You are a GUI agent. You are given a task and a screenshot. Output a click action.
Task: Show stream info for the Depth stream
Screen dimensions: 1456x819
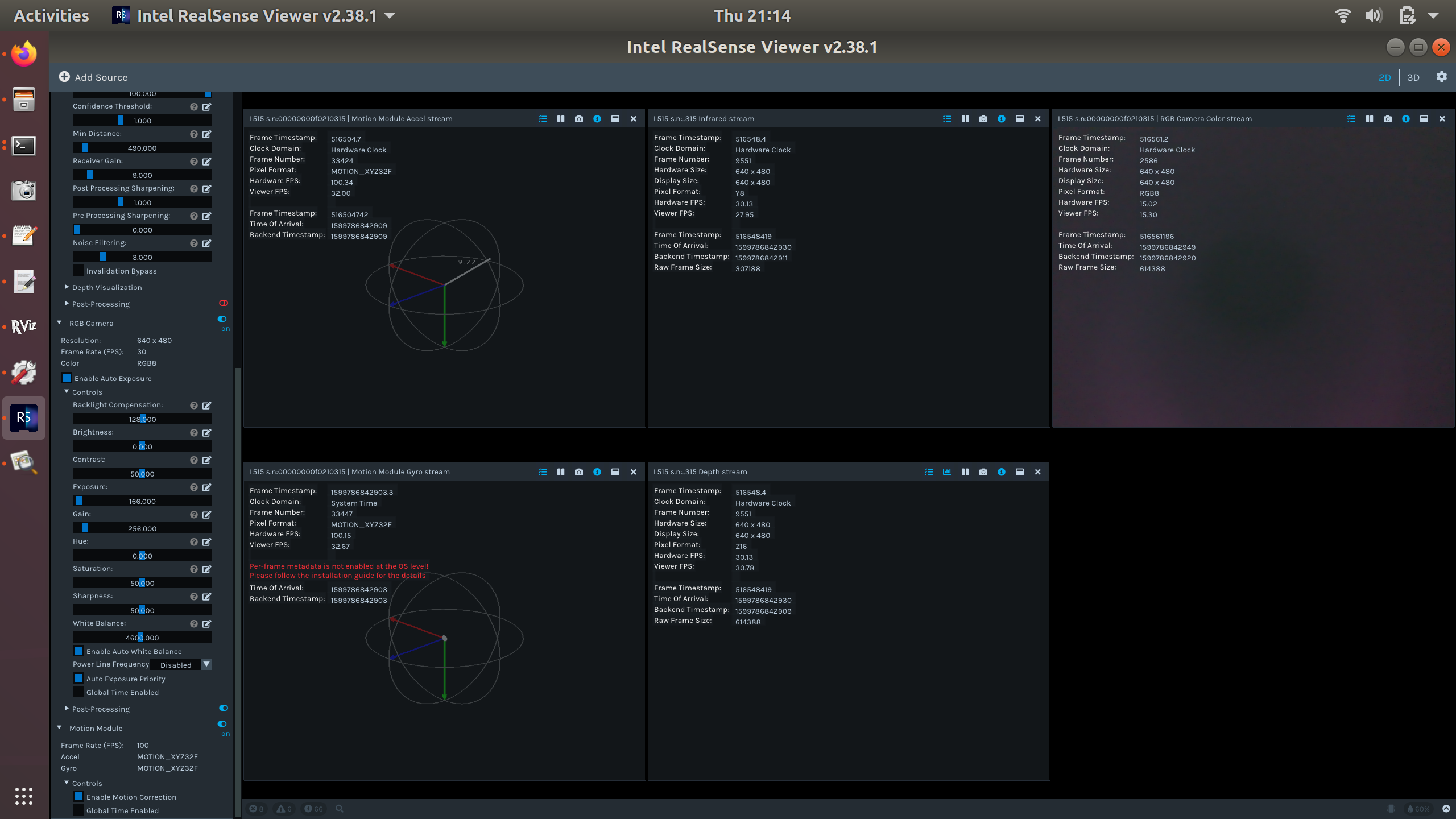tap(1002, 471)
